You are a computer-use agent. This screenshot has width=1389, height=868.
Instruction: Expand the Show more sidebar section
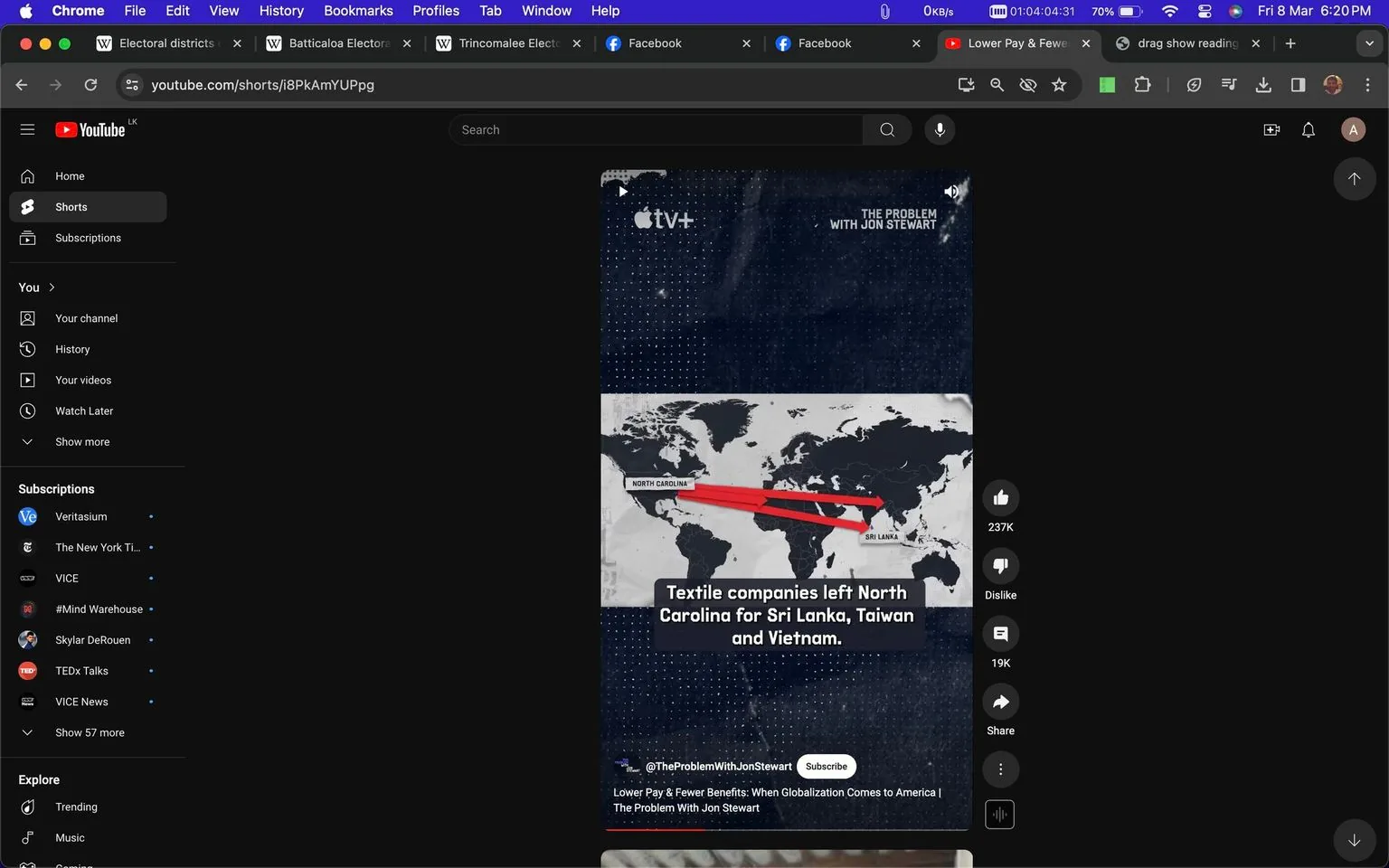(81, 441)
